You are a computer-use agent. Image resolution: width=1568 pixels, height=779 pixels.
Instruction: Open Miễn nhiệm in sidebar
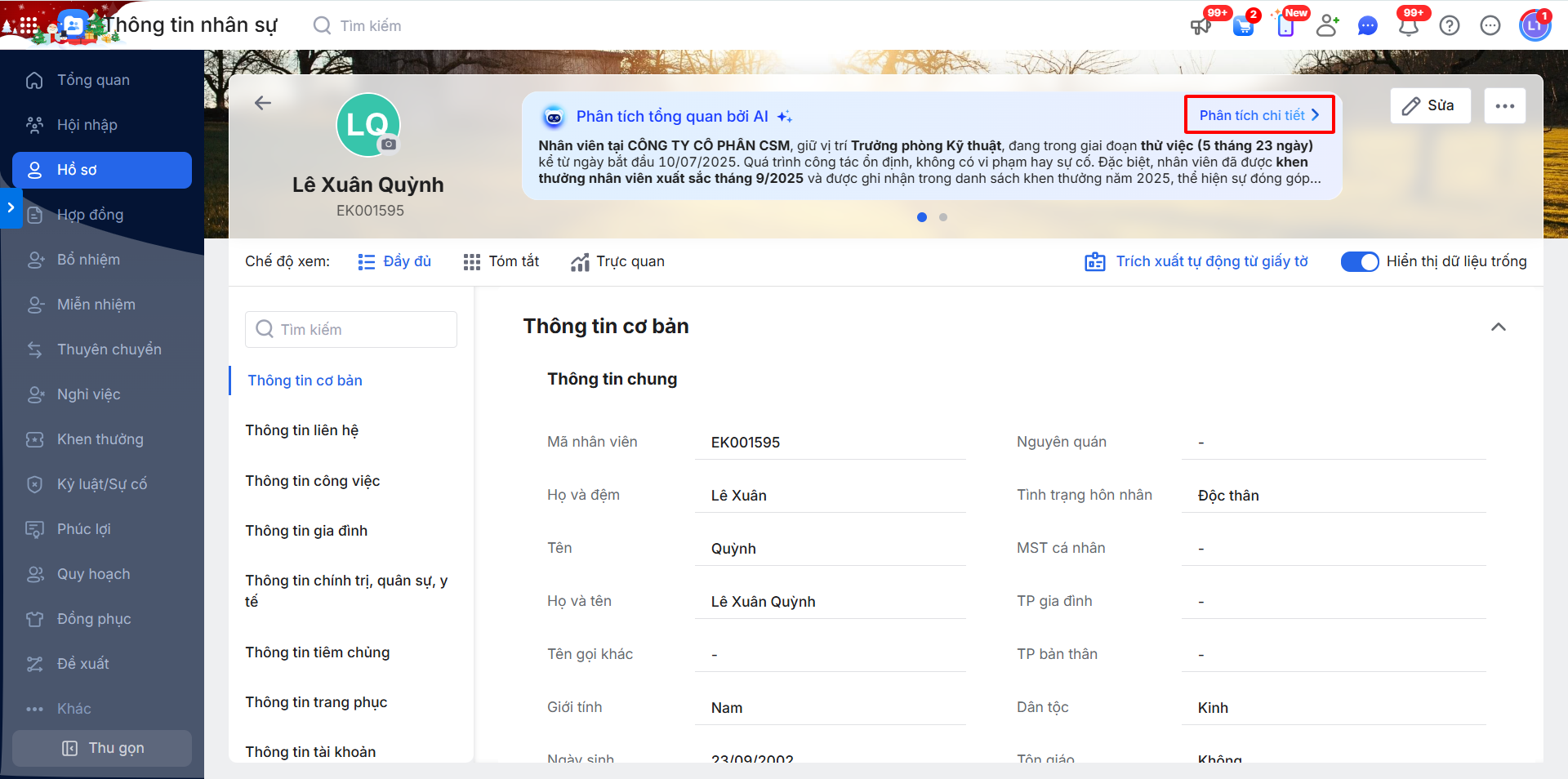coord(102,305)
